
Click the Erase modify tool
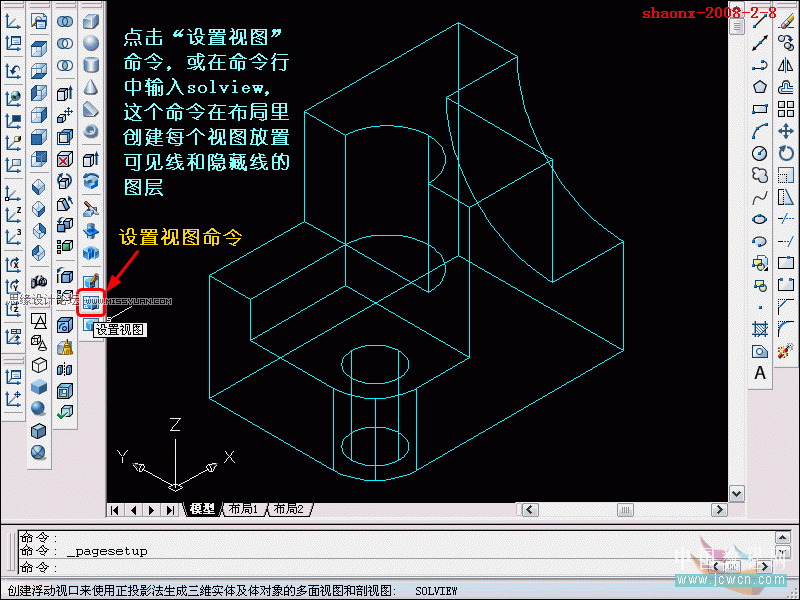tap(786, 21)
